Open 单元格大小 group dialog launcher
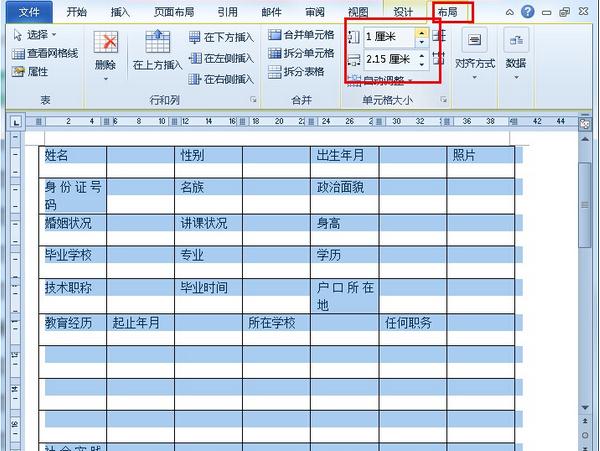600x451 pixels. coord(443,99)
